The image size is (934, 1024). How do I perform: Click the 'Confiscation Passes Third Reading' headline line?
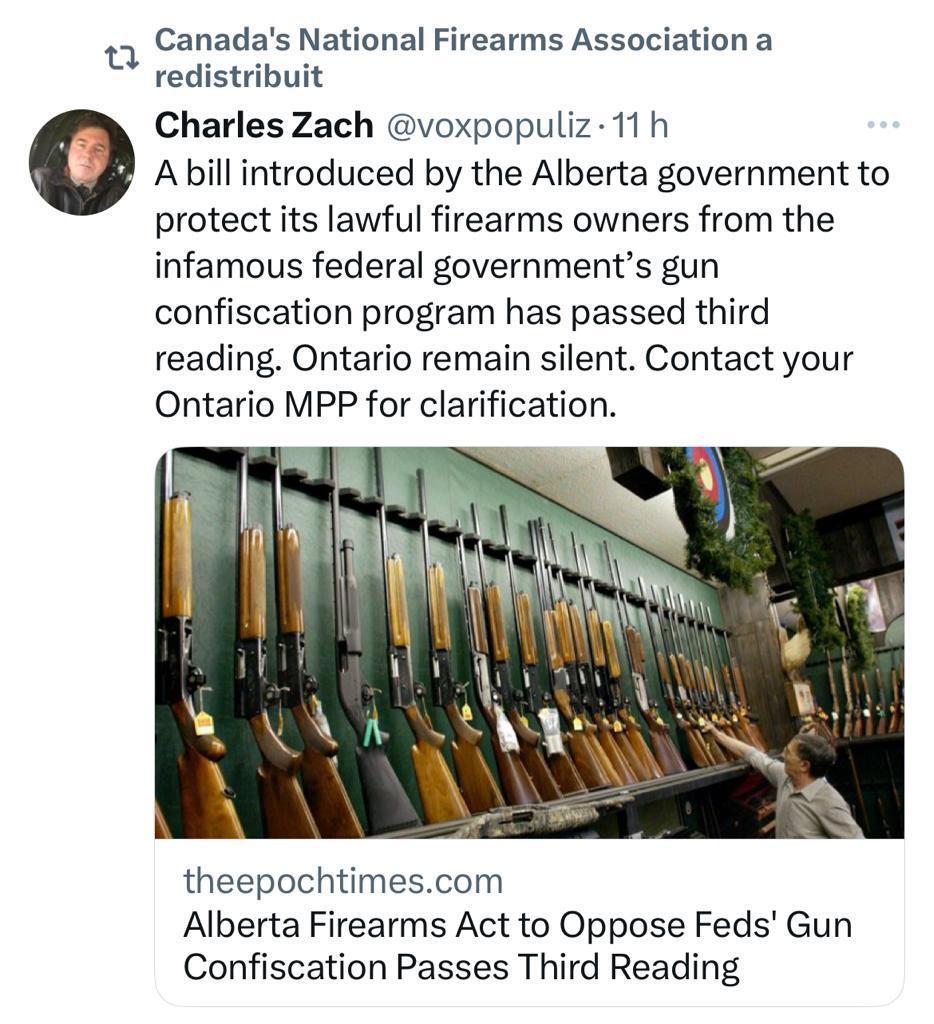pyautogui.click(x=461, y=967)
